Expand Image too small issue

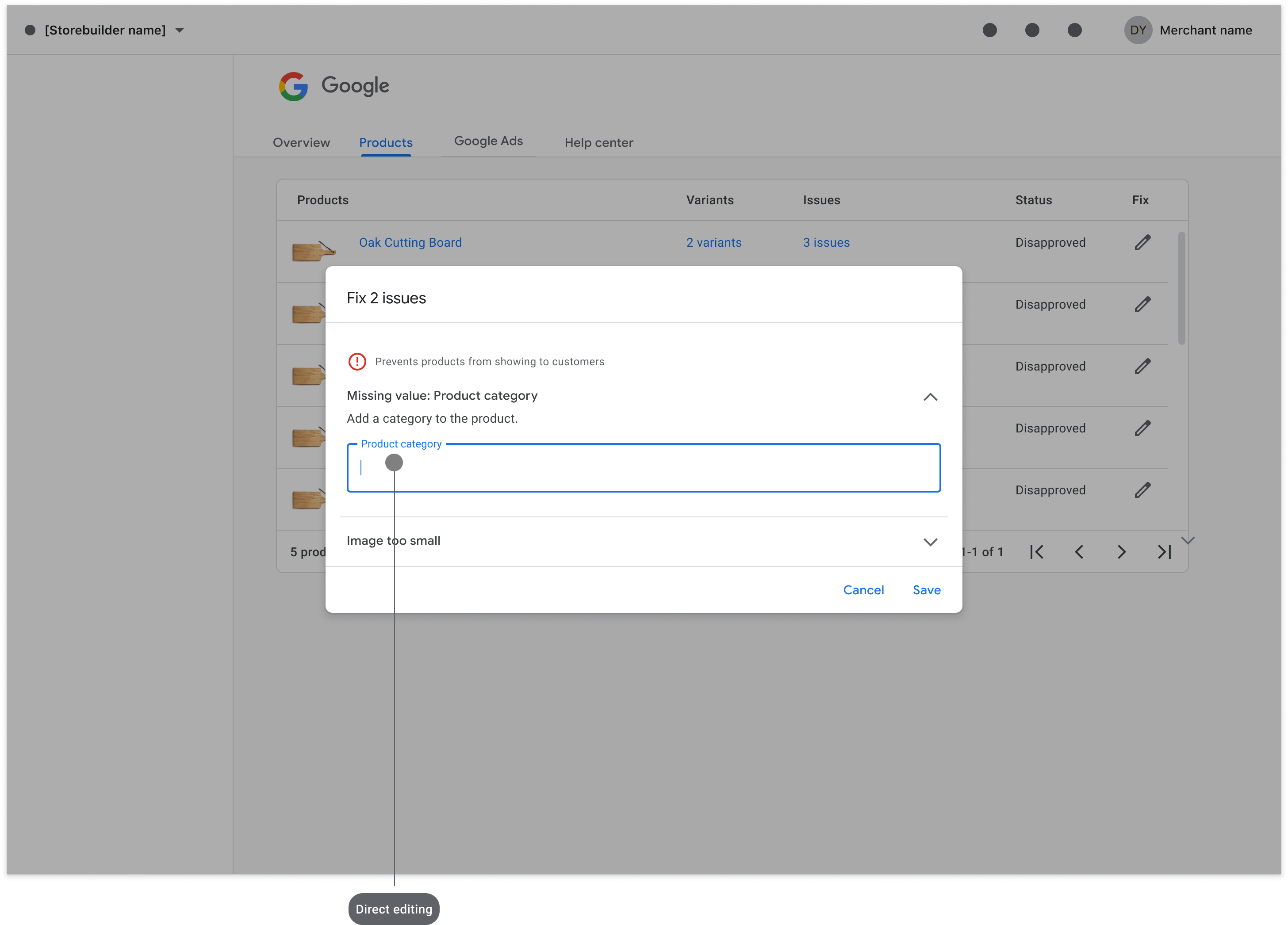[x=930, y=542]
